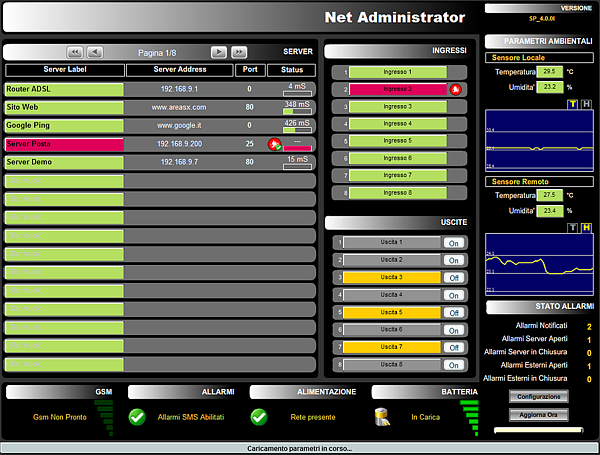Click the battery charging icon
600x455 pixels.
pos(381,416)
